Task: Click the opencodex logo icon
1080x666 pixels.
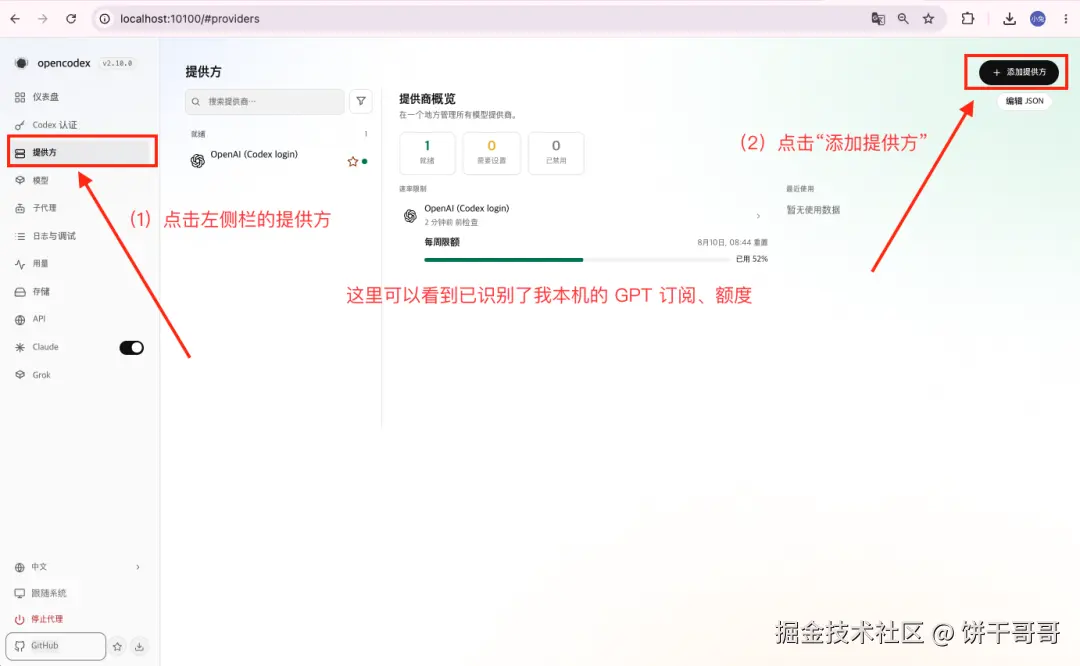Action: 21,63
